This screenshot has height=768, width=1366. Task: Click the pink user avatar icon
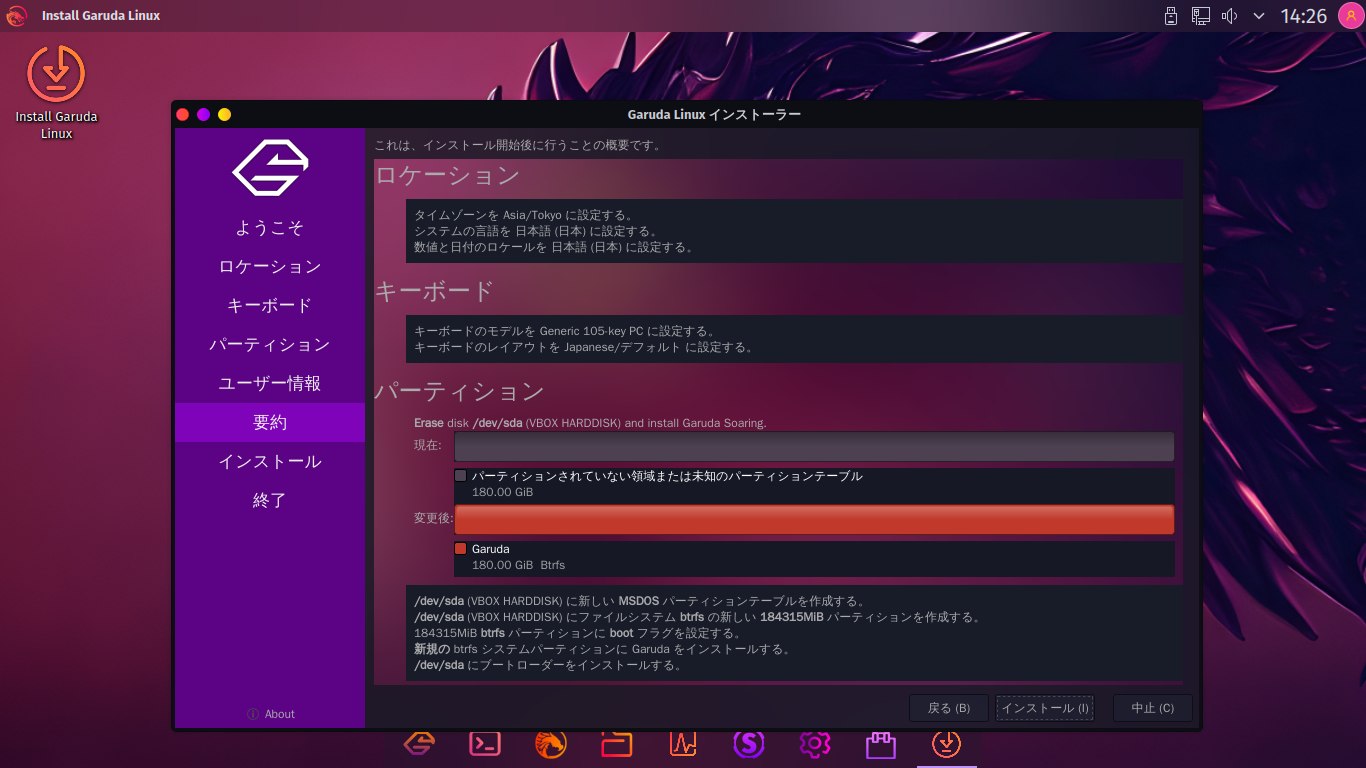(x=1352, y=16)
